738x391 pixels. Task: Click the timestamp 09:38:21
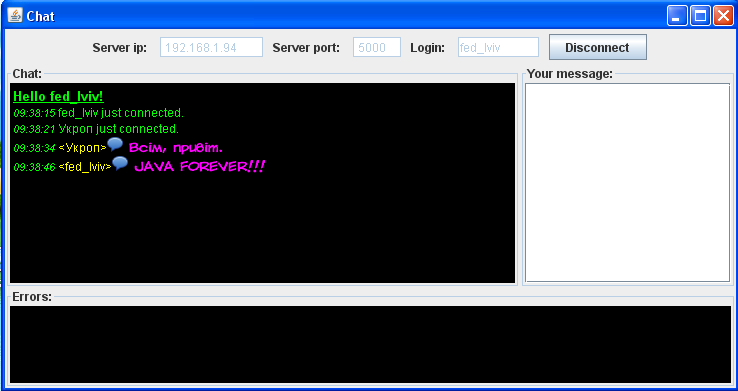coord(34,129)
